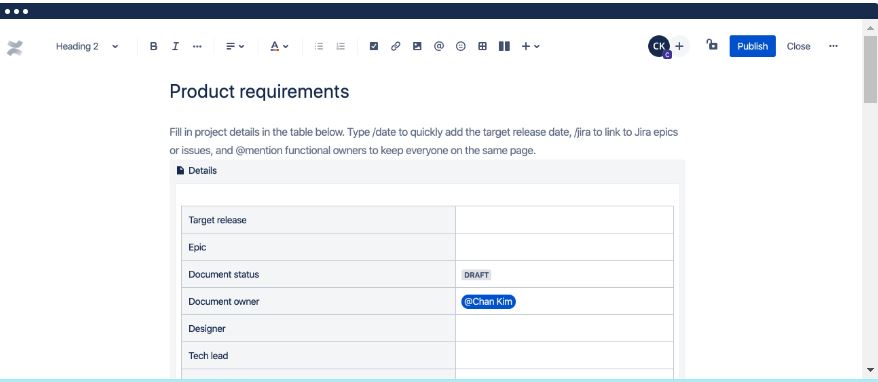
Task: Open more formatting options beside italic
Action: pyautogui.click(x=197, y=46)
